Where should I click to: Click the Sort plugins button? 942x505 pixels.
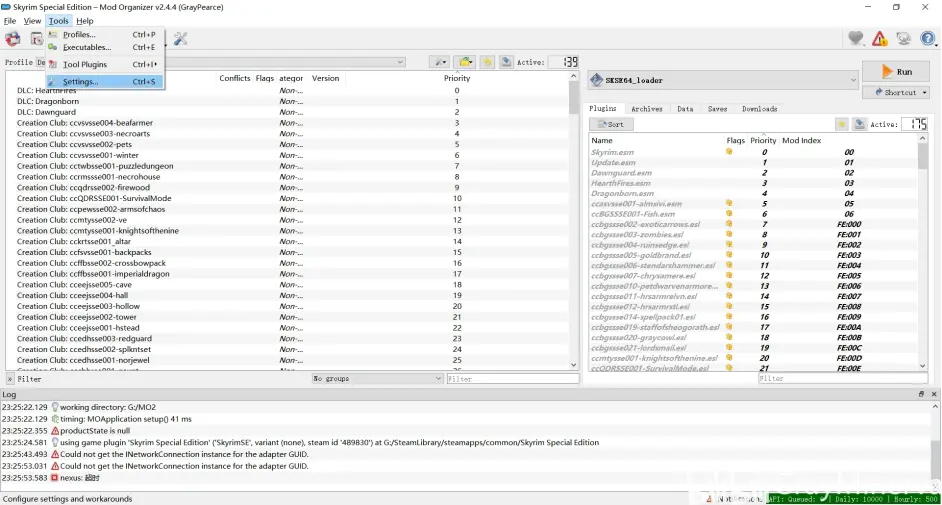611,124
